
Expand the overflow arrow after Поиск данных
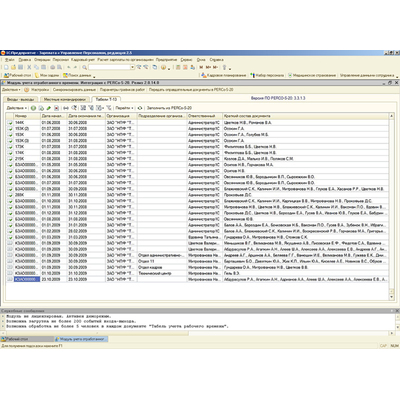[94, 77]
